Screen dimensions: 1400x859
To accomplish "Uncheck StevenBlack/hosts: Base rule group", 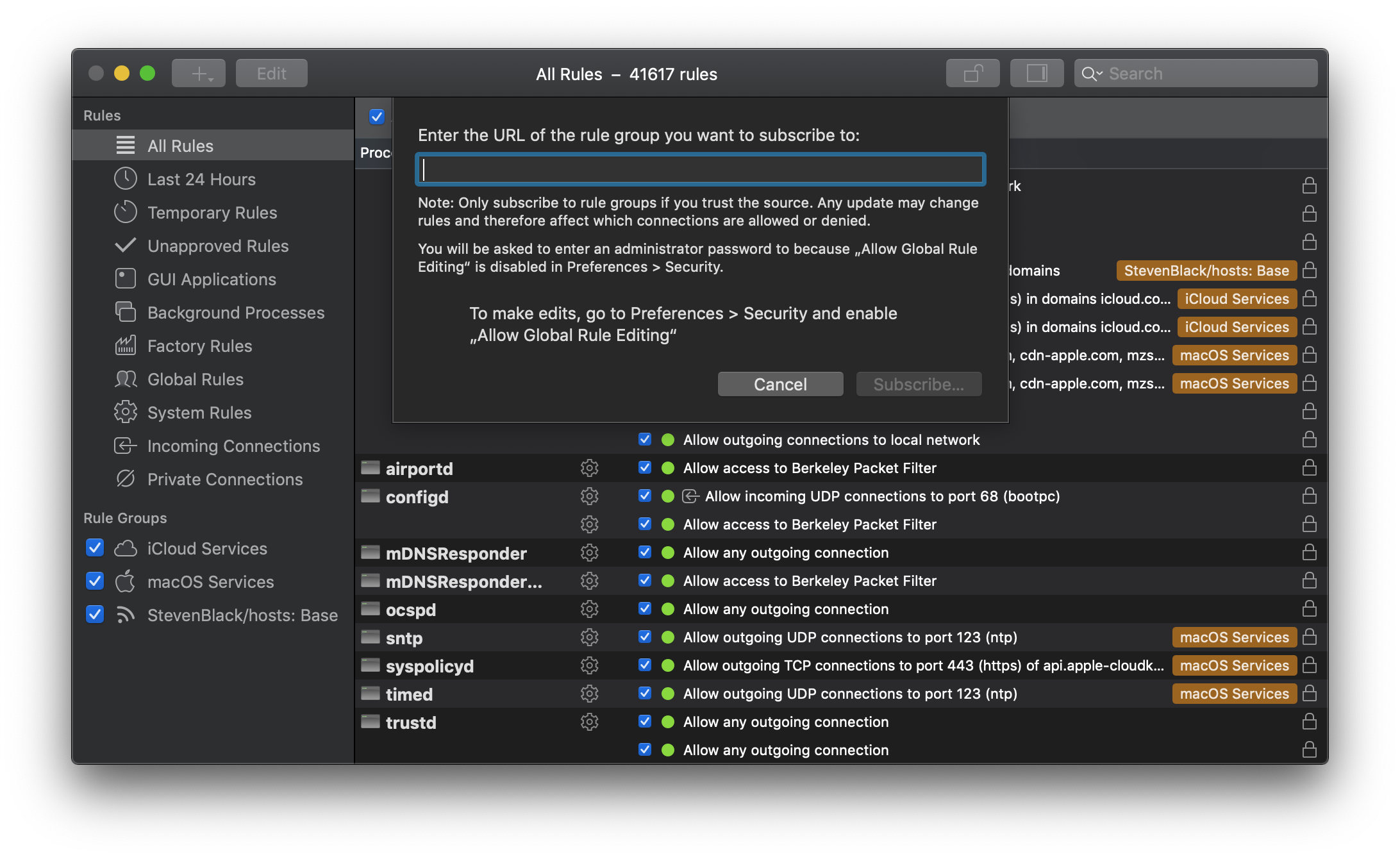I will coord(95,615).
